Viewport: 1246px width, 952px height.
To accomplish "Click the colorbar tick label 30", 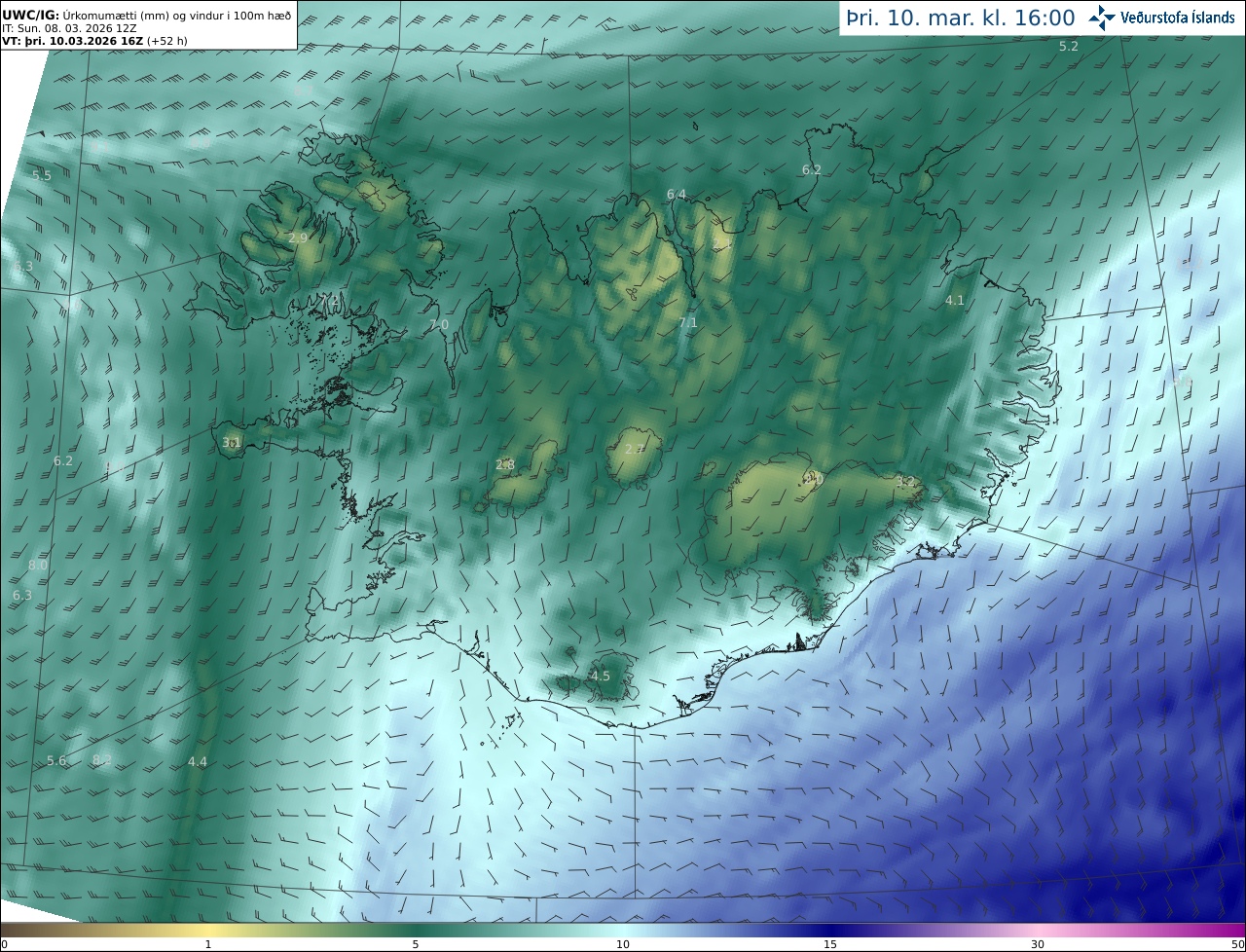I will [x=1038, y=944].
